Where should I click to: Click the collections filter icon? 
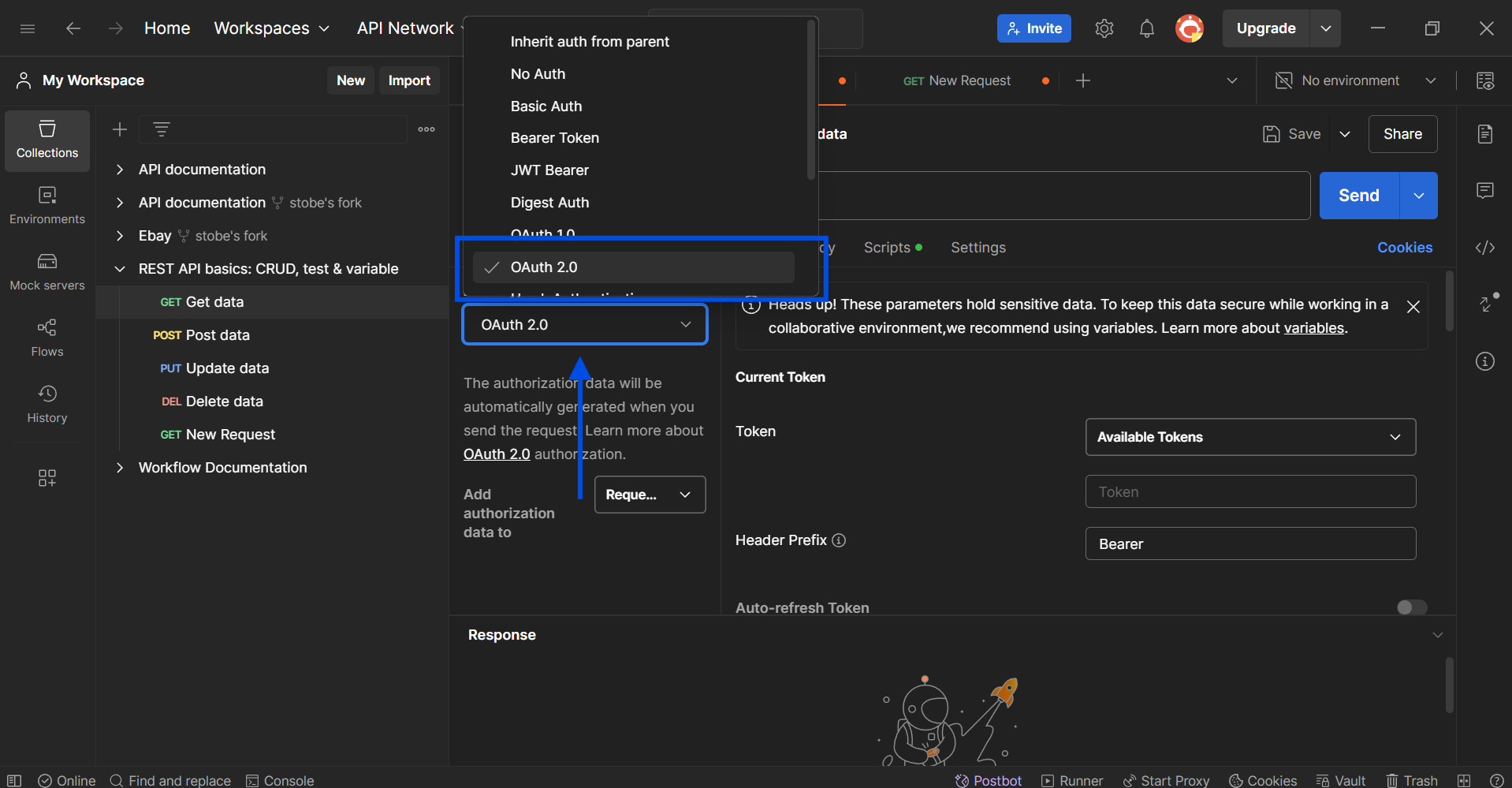point(162,129)
